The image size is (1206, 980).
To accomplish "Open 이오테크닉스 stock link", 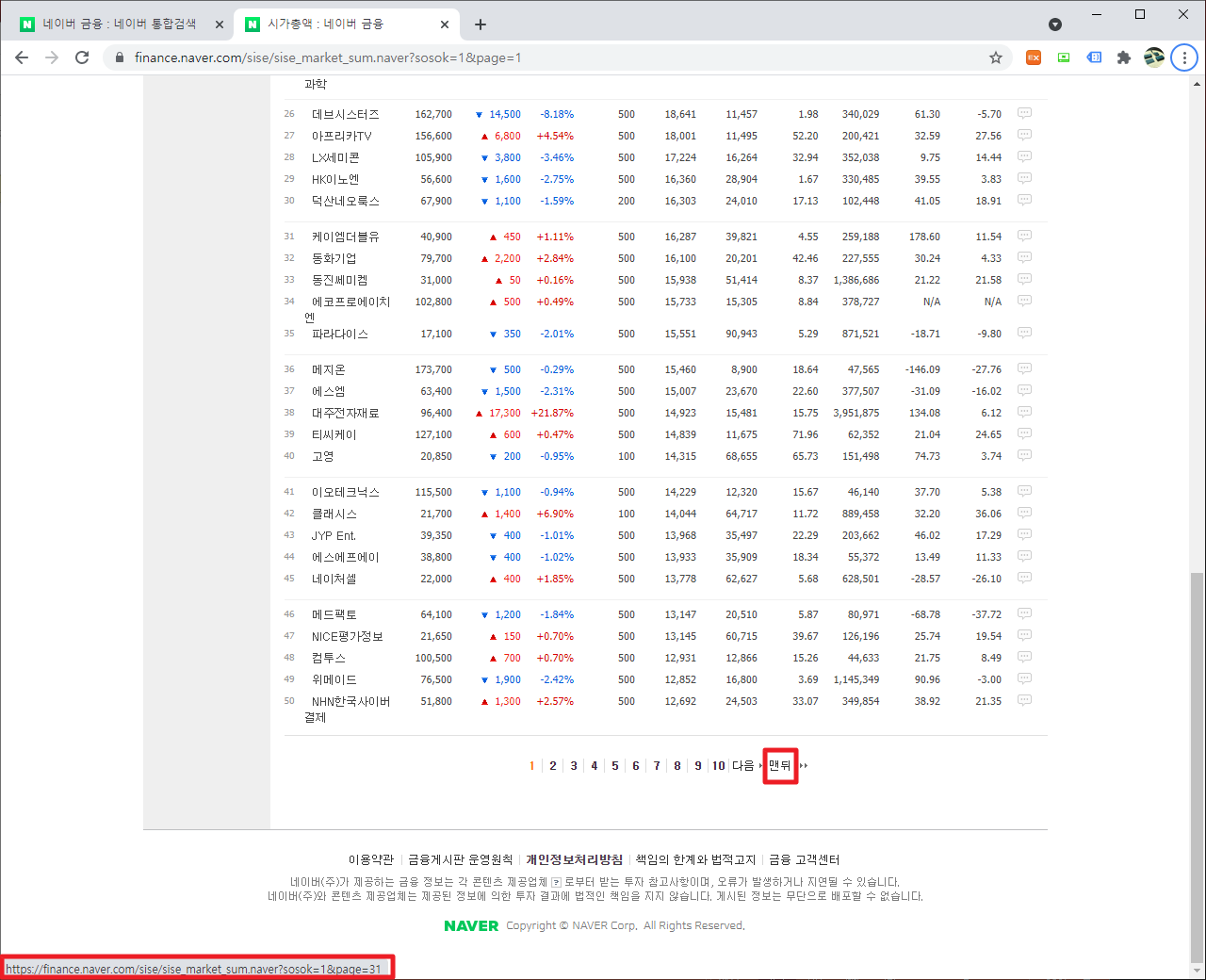I will tap(345, 492).
